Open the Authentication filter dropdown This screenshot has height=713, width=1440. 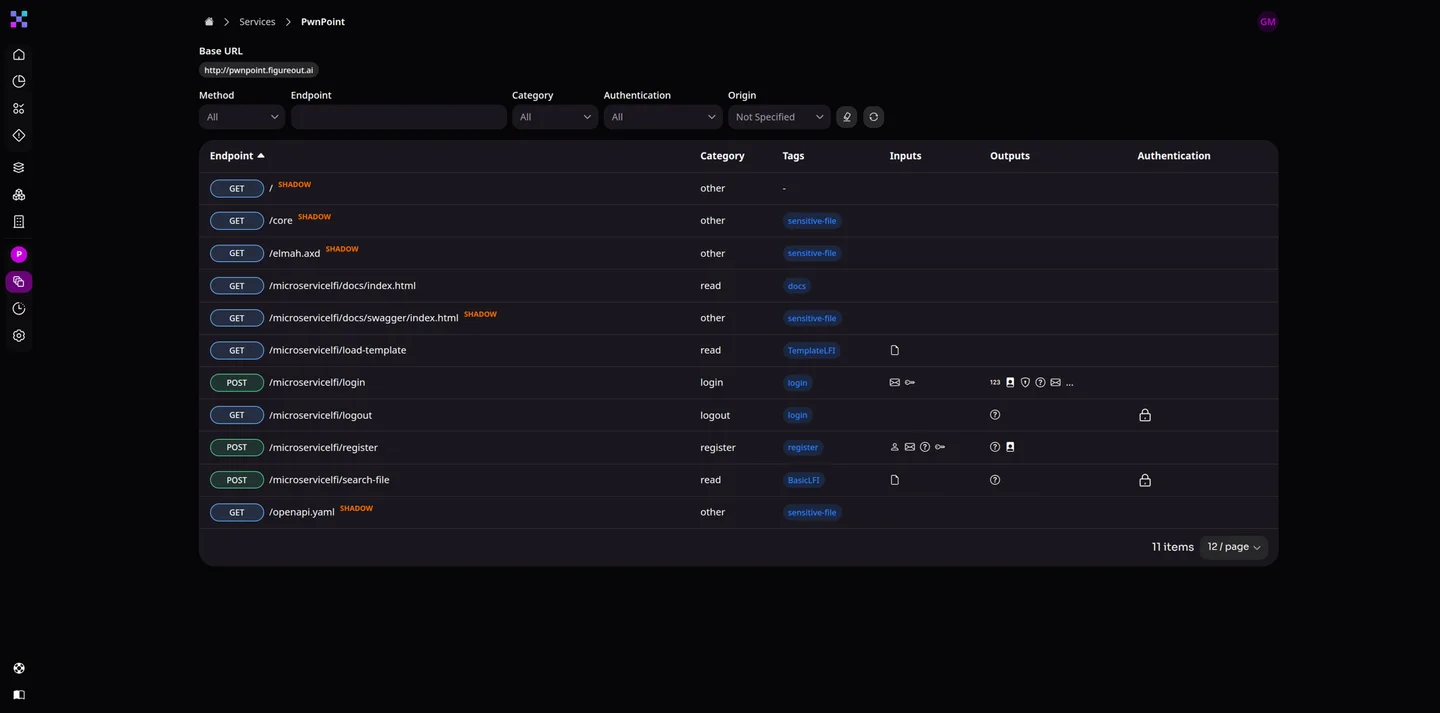coord(662,116)
